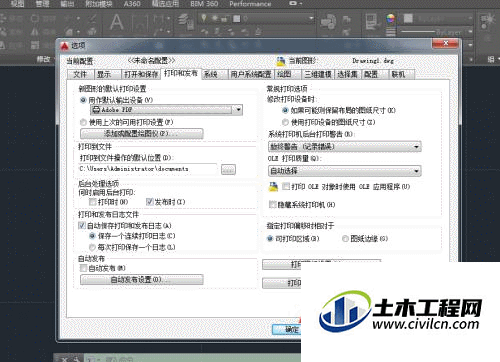Click the layer freeze sun icon

coord(215,18)
